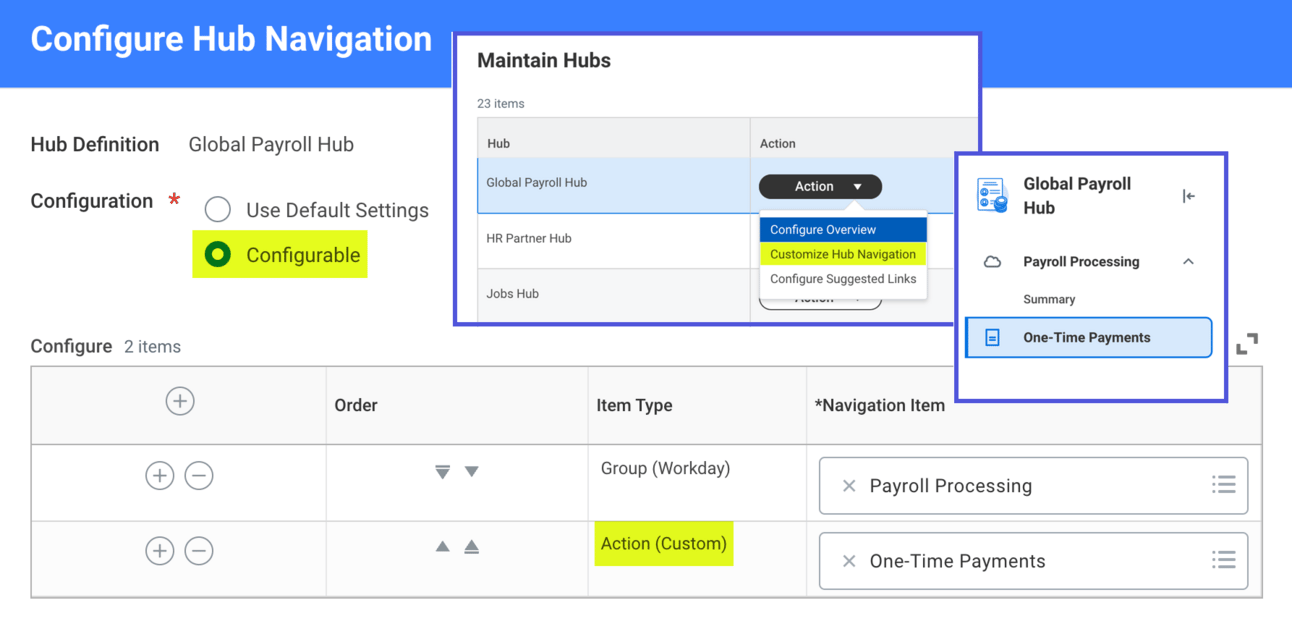The width and height of the screenshot is (1292, 637).
Task: Clear One-Time Payments from the navigation item field
Action: [849, 561]
